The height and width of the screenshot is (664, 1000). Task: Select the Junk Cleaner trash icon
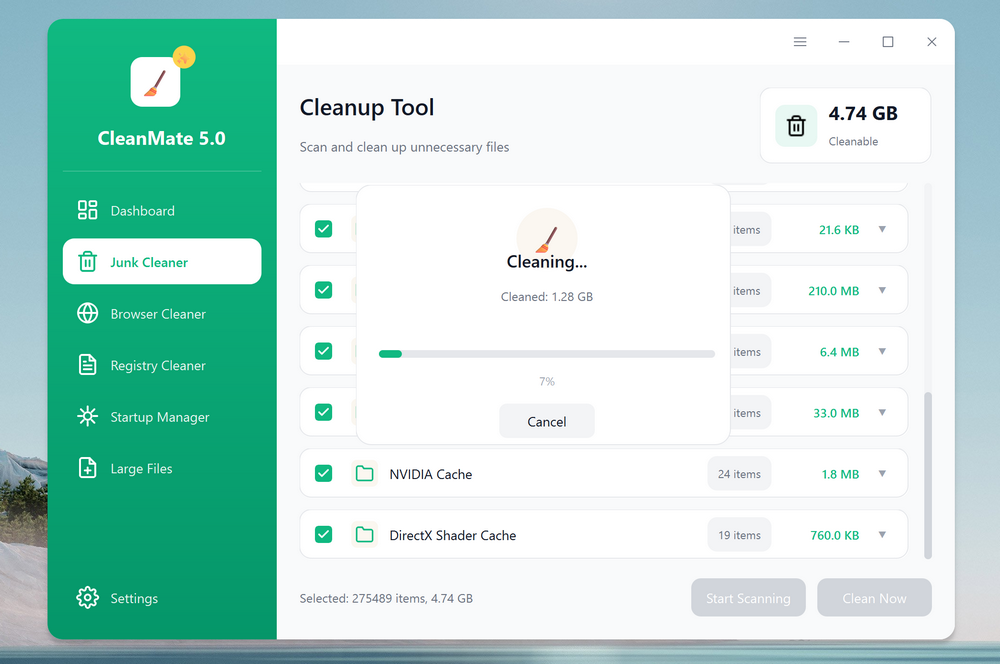pyautogui.click(x=89, y=261)
